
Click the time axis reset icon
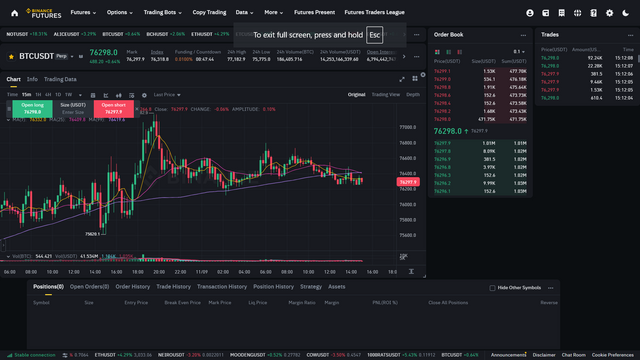click(411, 271)
